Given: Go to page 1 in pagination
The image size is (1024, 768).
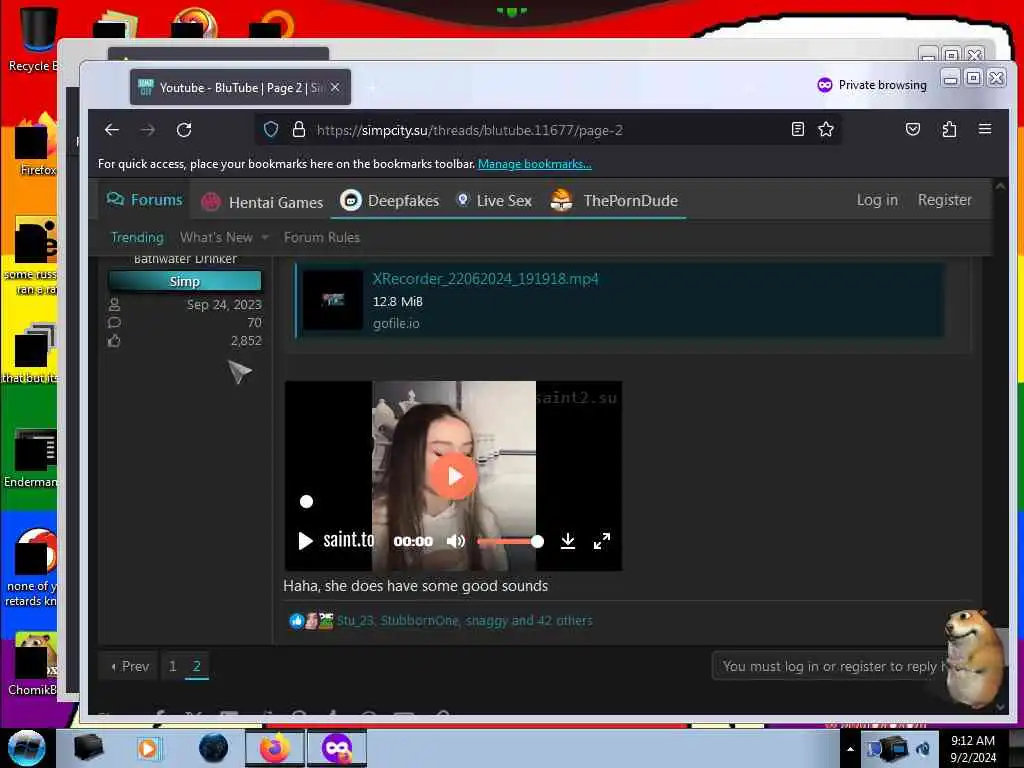Looking at the screenshot, I should pyautogui.click(x=172, y=666).
